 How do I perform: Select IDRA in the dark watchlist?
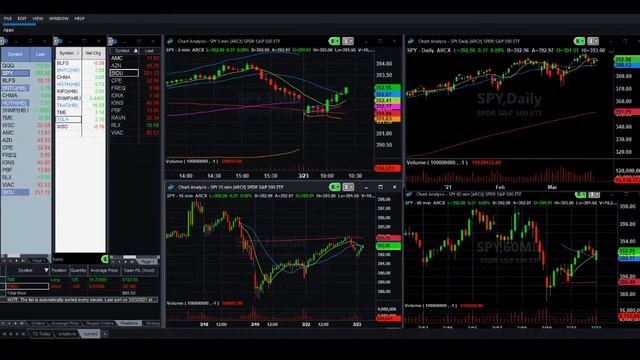pos(134,95)
